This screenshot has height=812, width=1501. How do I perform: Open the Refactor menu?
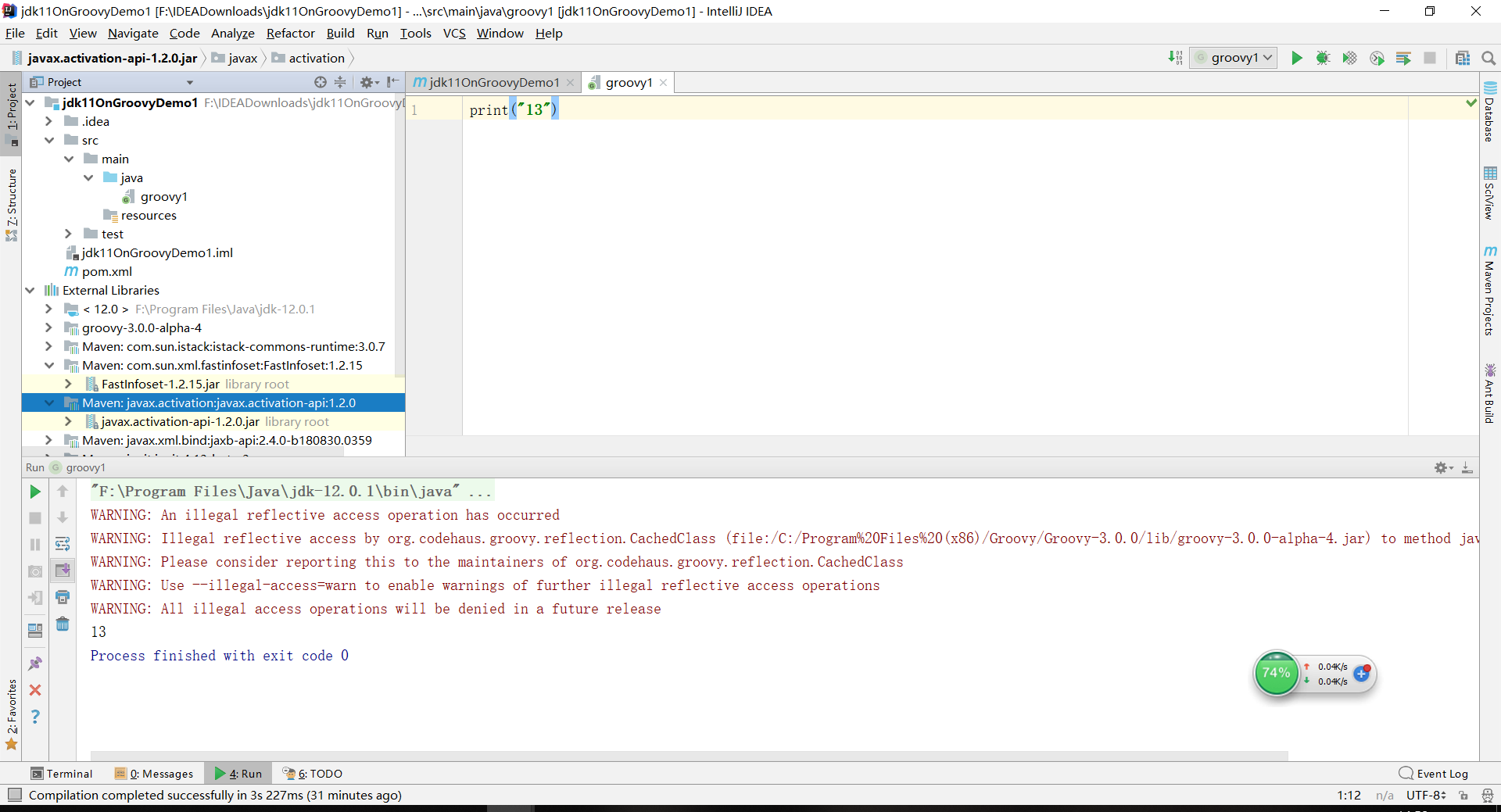[290, 33]
